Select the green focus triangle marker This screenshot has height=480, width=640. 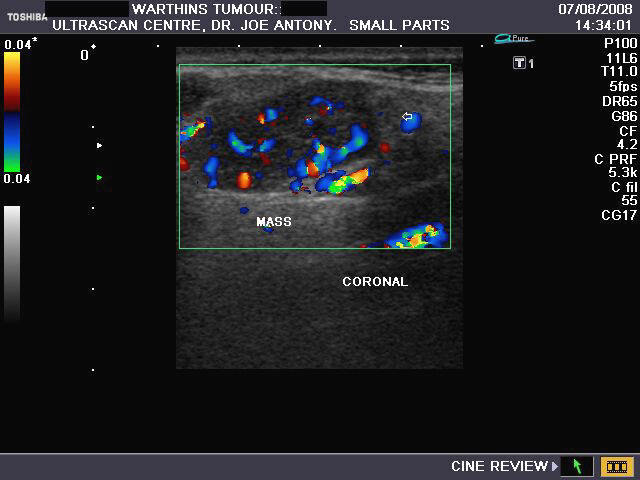pyautogui.click(x=99, y=177)
